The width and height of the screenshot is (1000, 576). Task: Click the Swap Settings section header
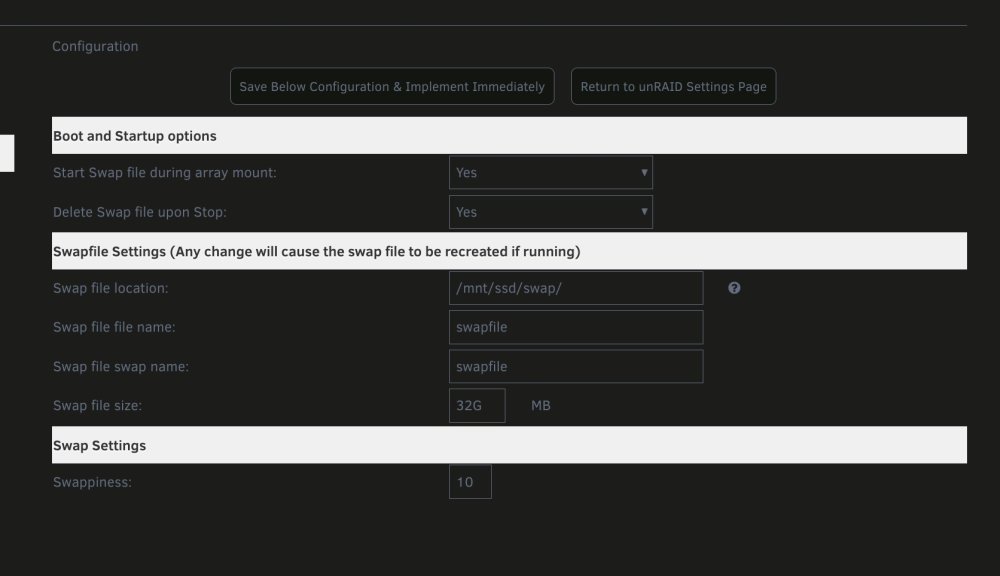[x=509, y=445]
